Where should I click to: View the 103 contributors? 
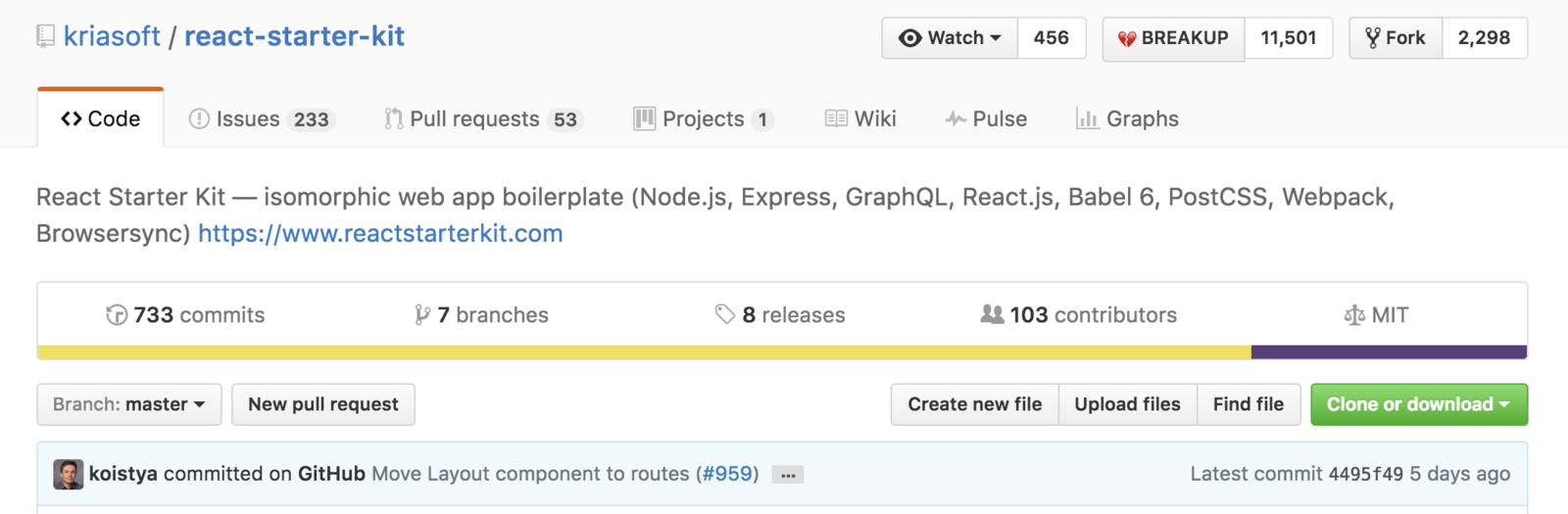tap(1079, 315)
